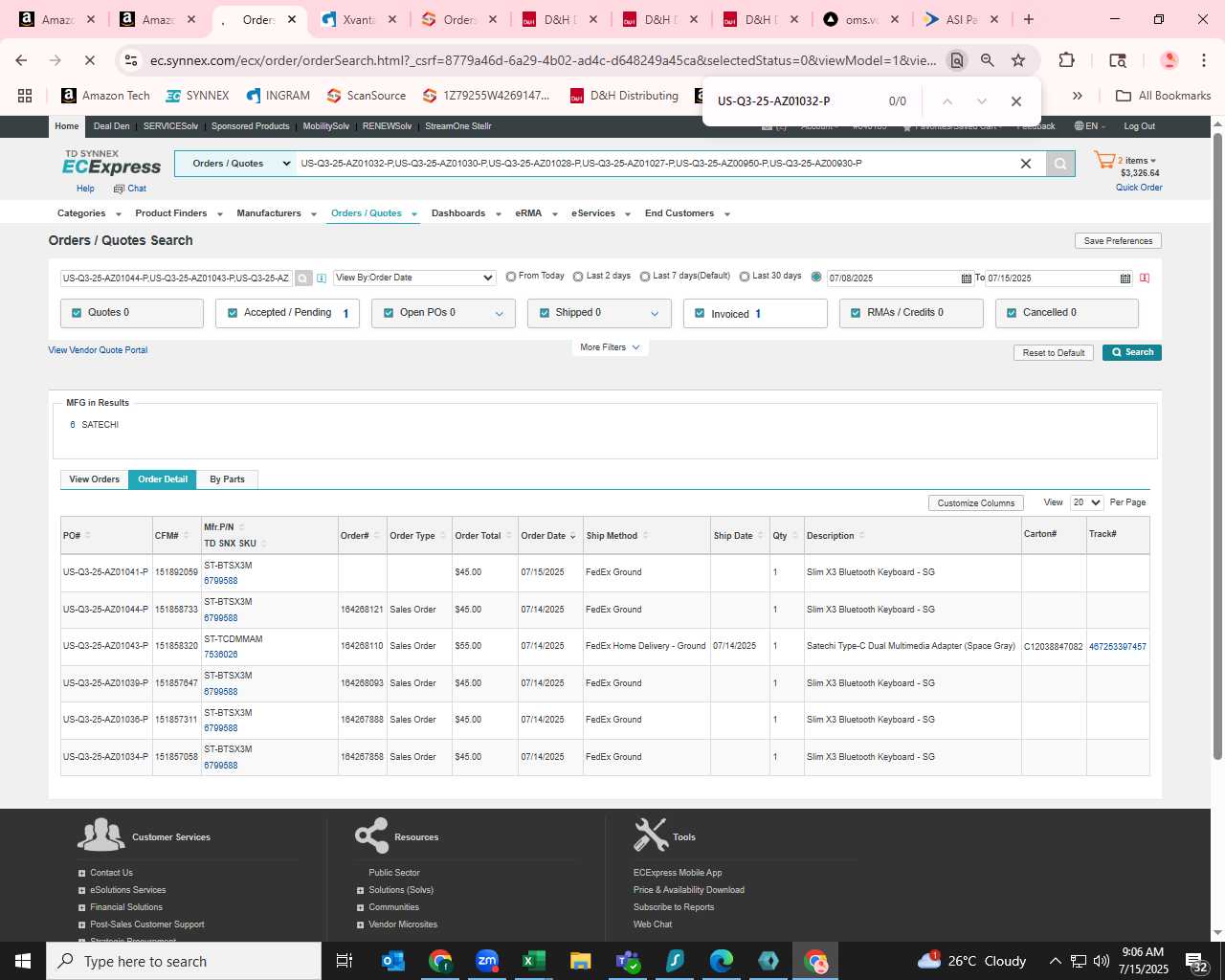The width and height of the screenshot is (1225, 980).
Task: Open the Per Page view count dropdown
Action: (1087, 502)
